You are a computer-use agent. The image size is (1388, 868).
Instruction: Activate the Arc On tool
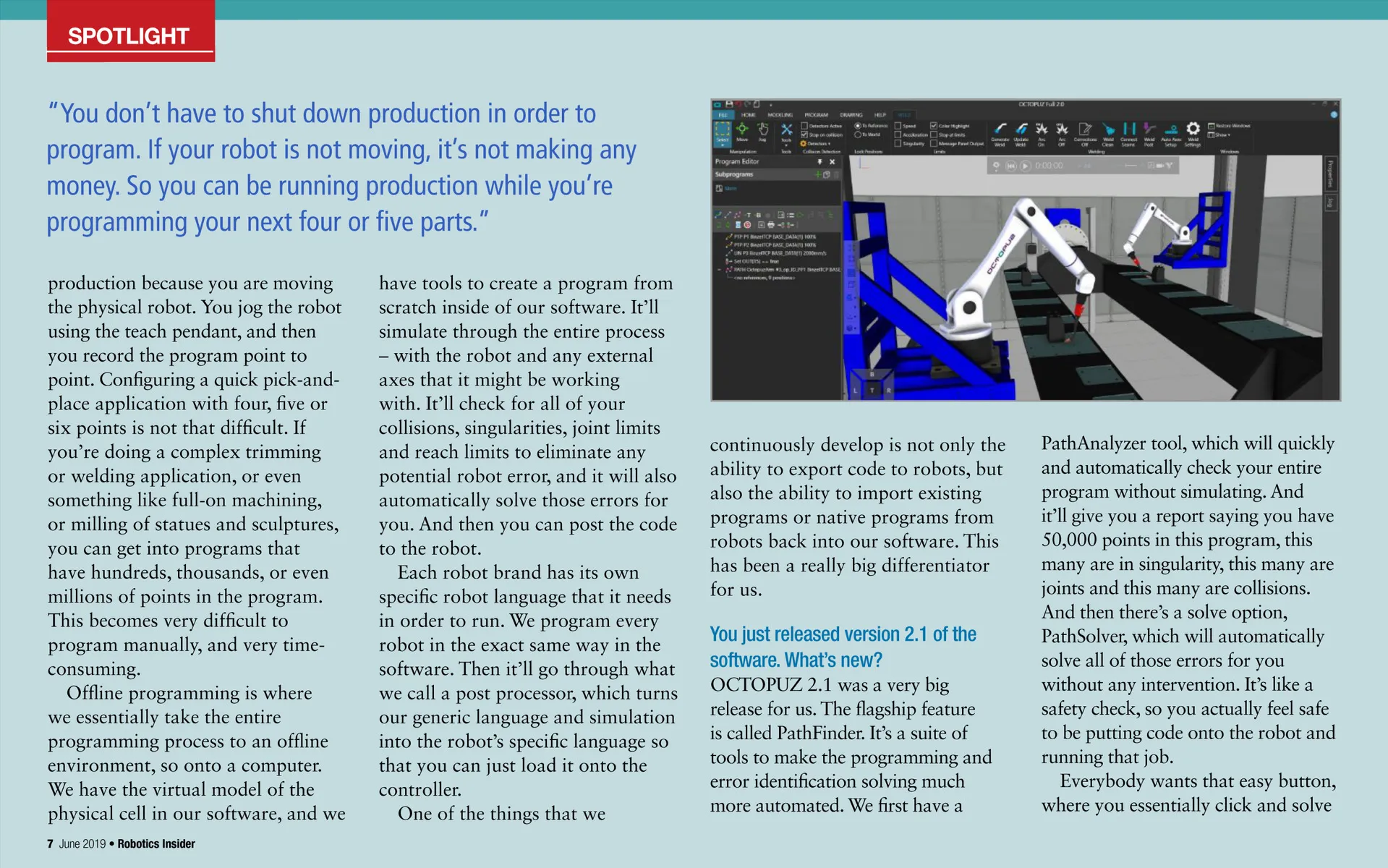click(1042, 132)
